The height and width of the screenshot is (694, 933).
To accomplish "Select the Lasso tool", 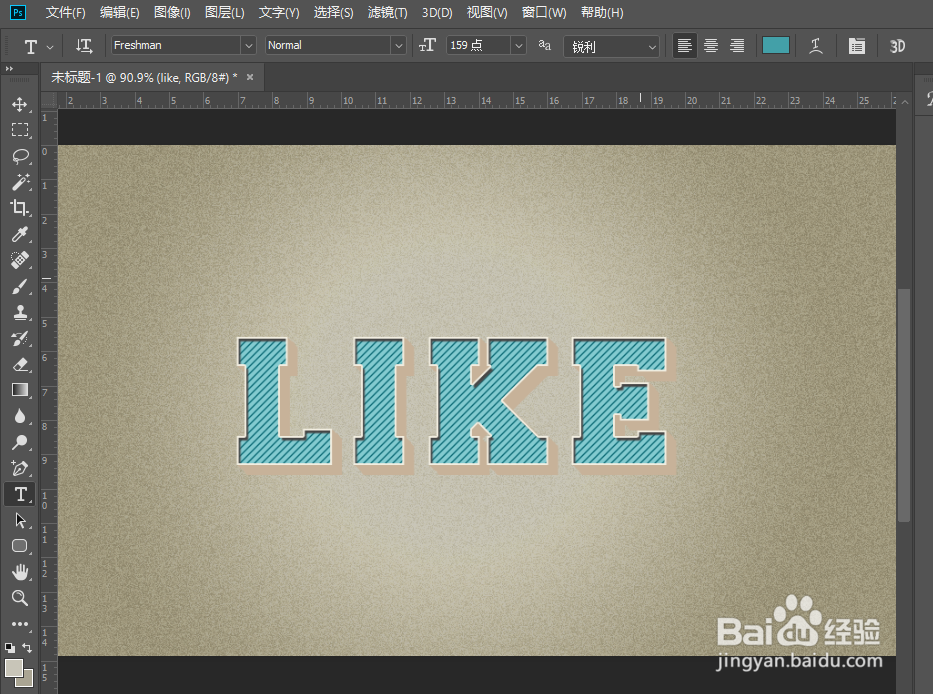I will (20, 156).
